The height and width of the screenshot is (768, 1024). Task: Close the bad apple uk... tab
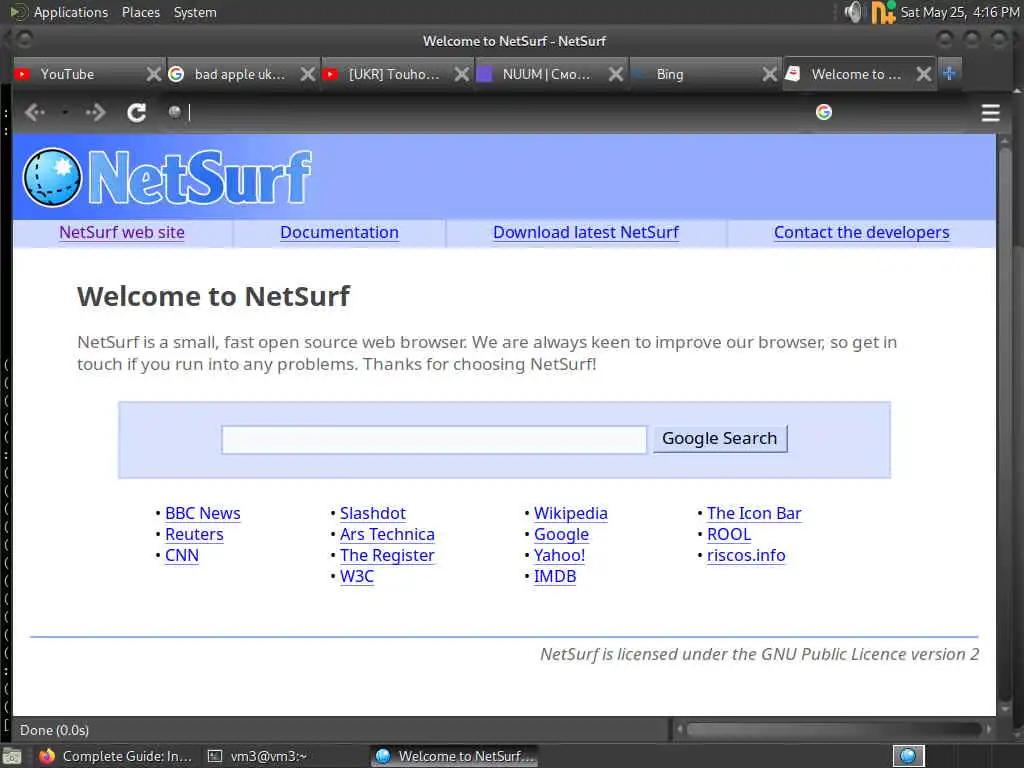[x=308, y=74]
